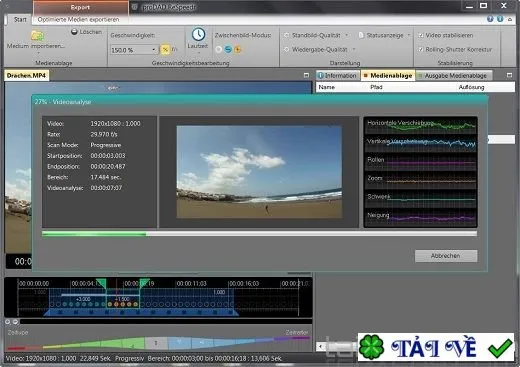
Task: Switch speed unit to f/s
Action: point(174,50)
